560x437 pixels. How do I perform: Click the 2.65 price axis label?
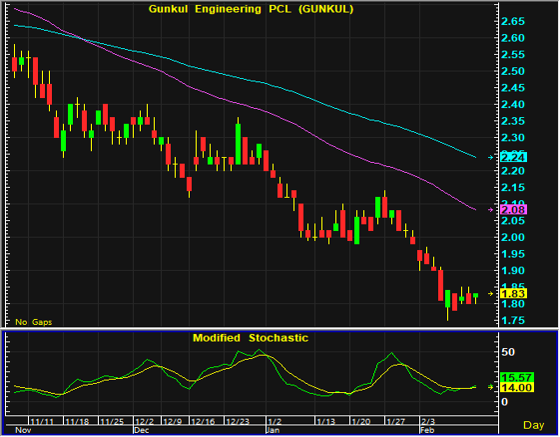point(513,21)
